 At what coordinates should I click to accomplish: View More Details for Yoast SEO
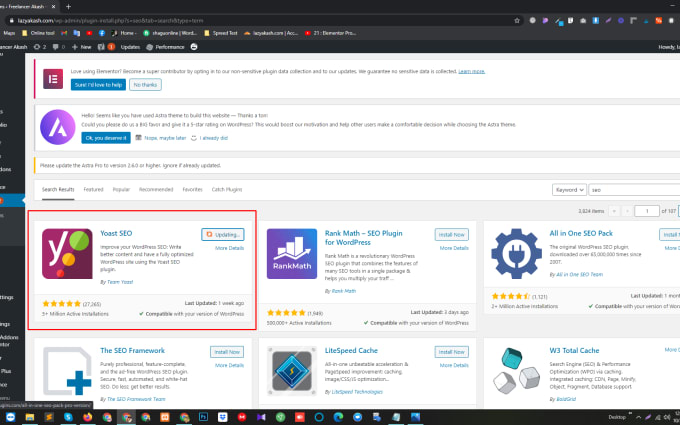coord(229,248)
